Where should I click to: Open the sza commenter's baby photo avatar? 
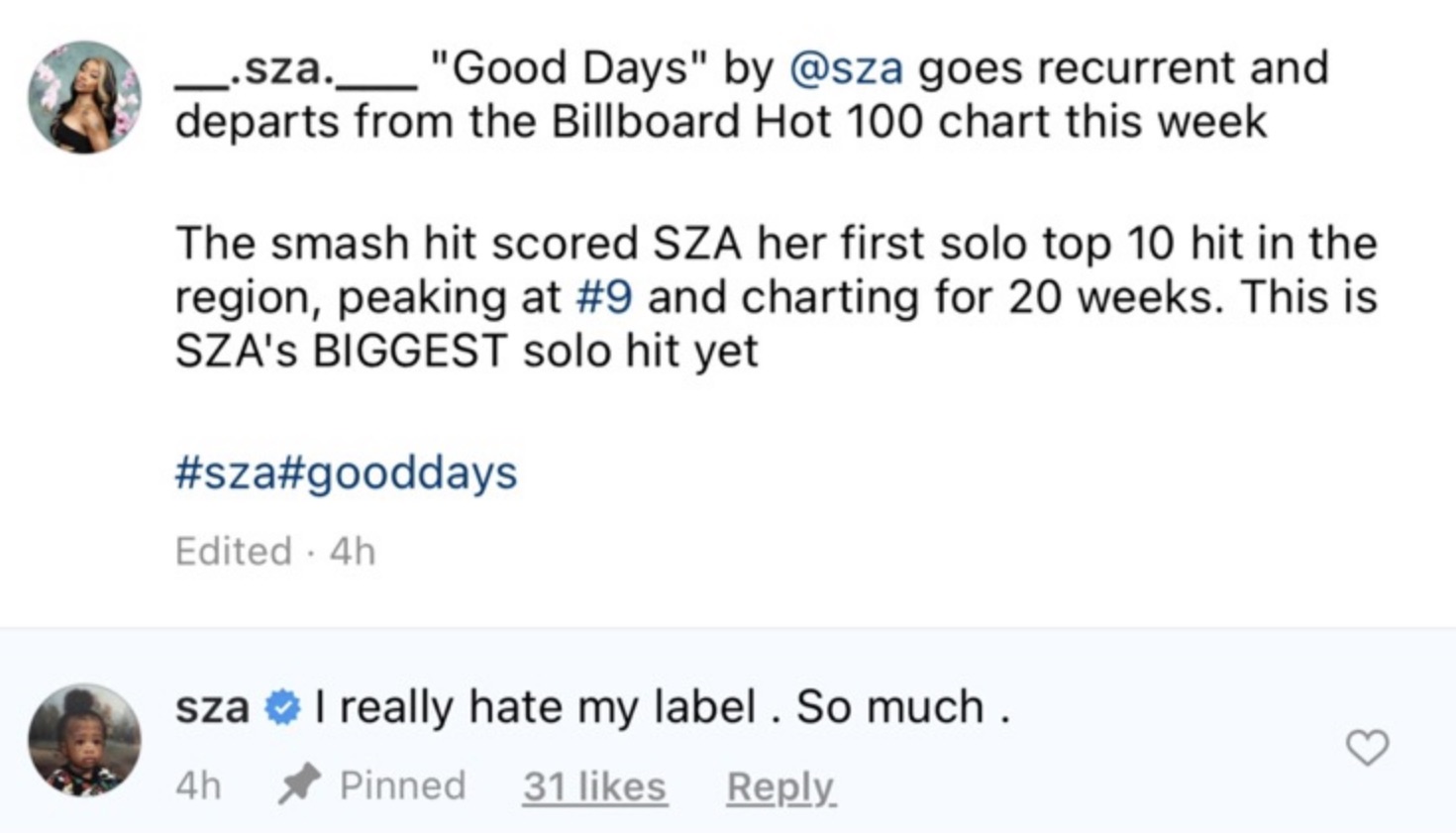(84, 739)
